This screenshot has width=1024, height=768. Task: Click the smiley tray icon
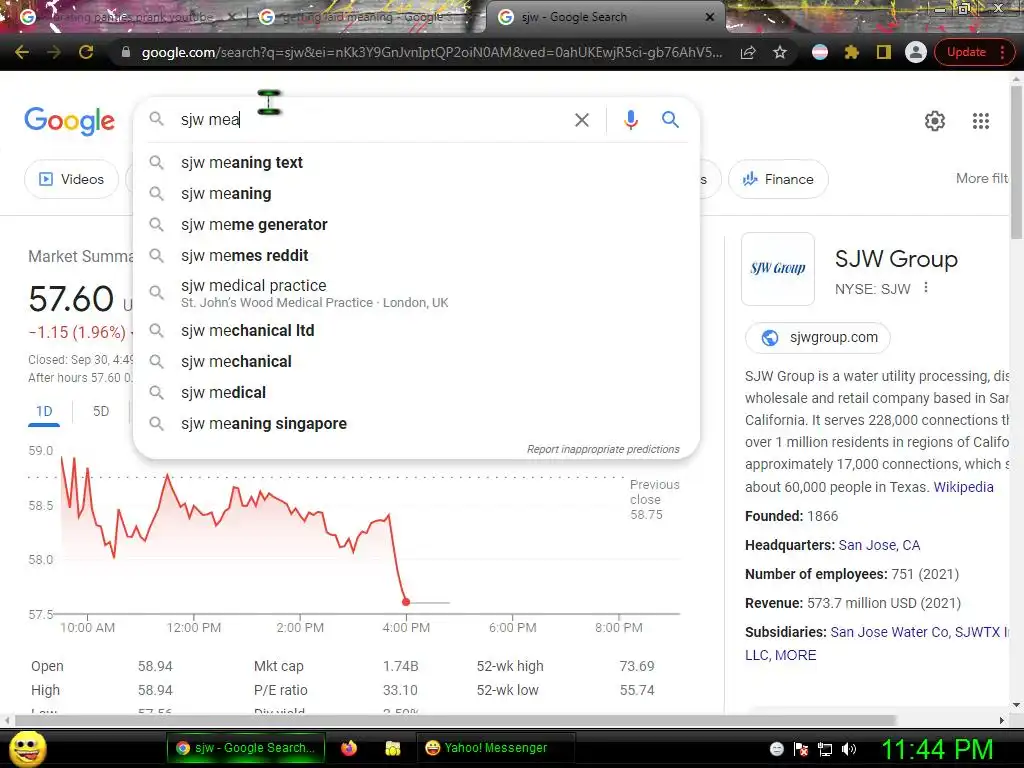point(776,749)
